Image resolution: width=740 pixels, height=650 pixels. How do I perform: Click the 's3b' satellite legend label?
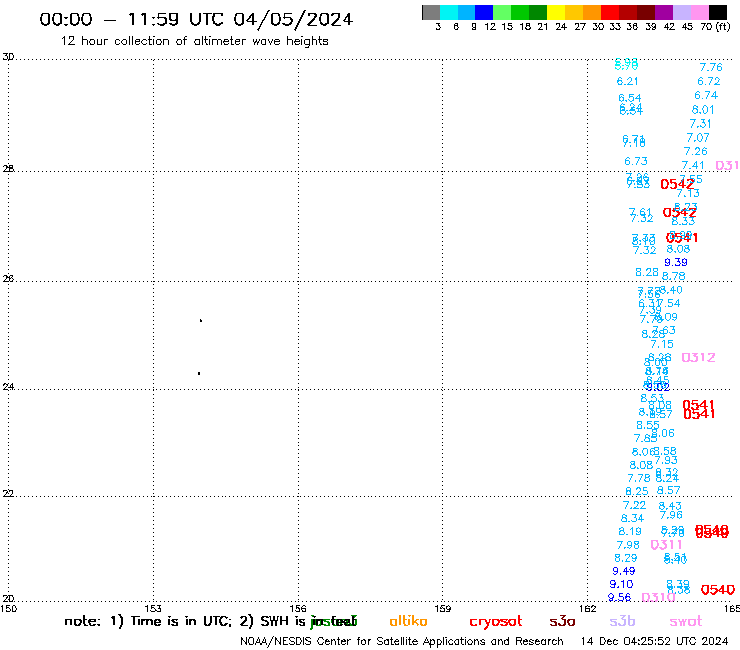[x=622, y=621]
